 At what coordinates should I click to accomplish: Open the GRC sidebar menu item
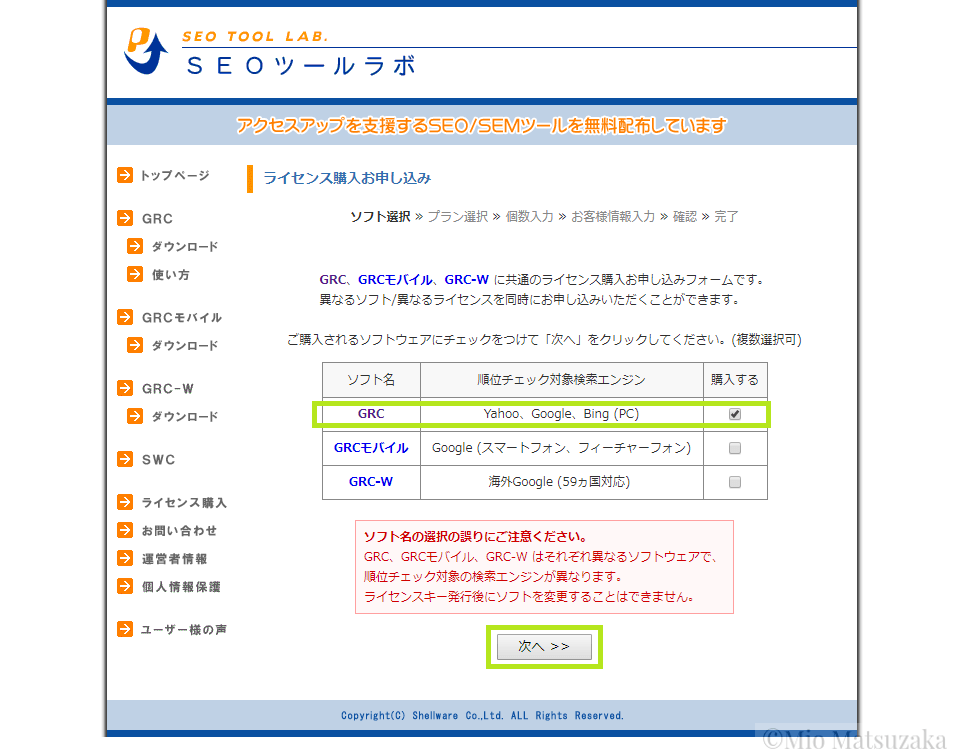tap(157, 219)
